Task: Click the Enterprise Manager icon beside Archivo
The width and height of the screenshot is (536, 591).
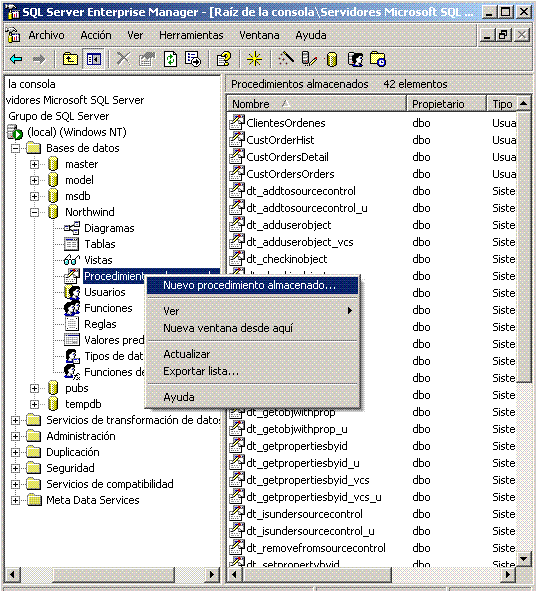Action: point(13,35)
